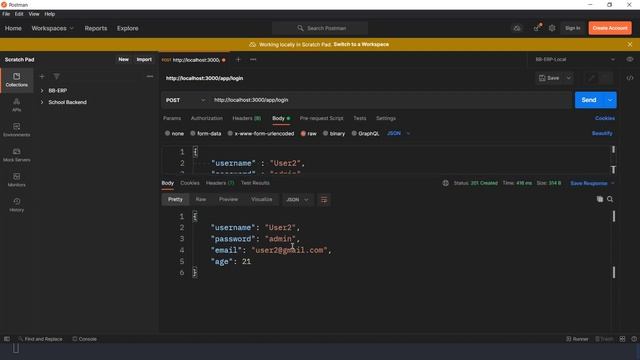Toggle the sidebar icon in status bar

pos(7,339)
